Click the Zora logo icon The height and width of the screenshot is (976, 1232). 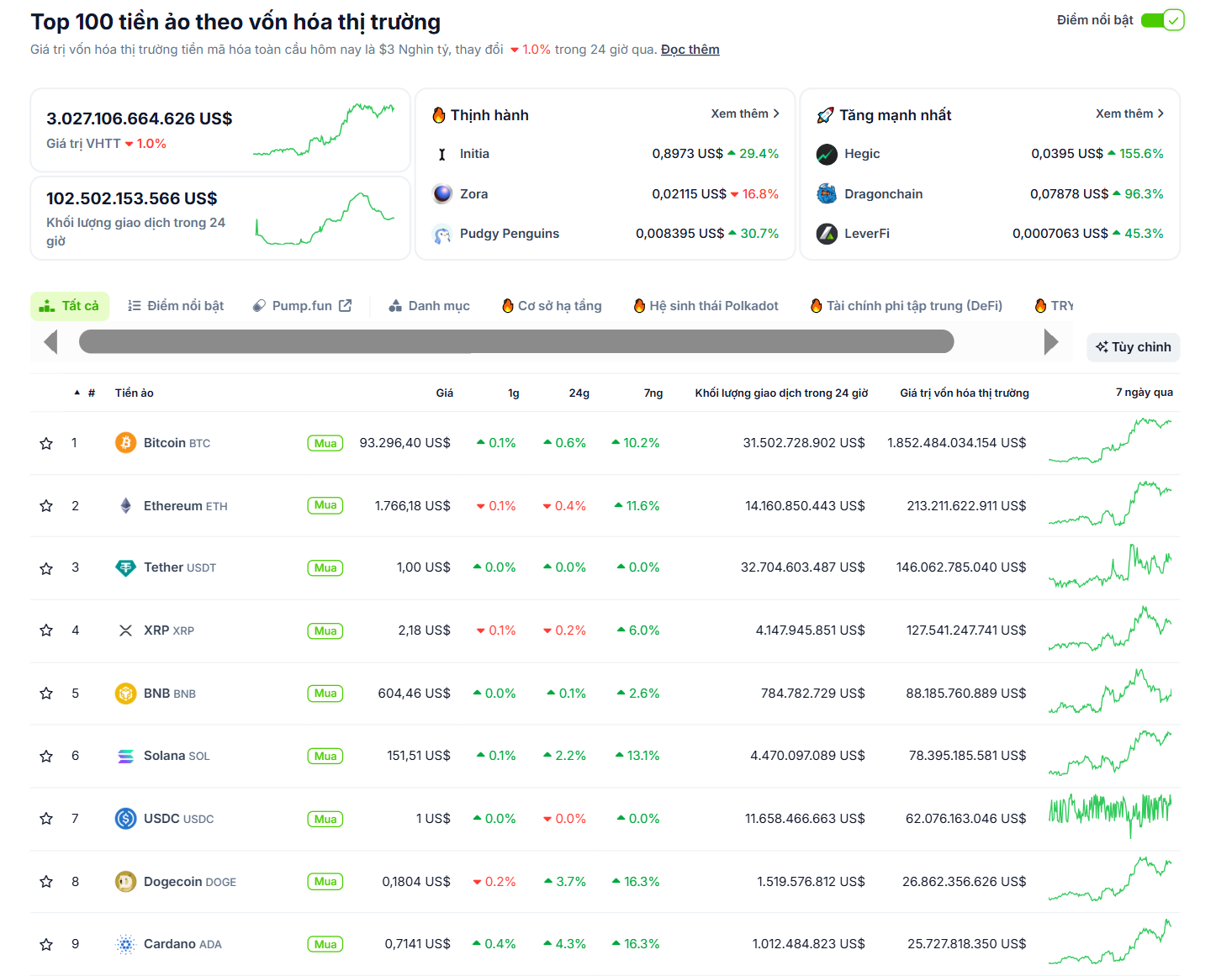(x=442, y=193)
